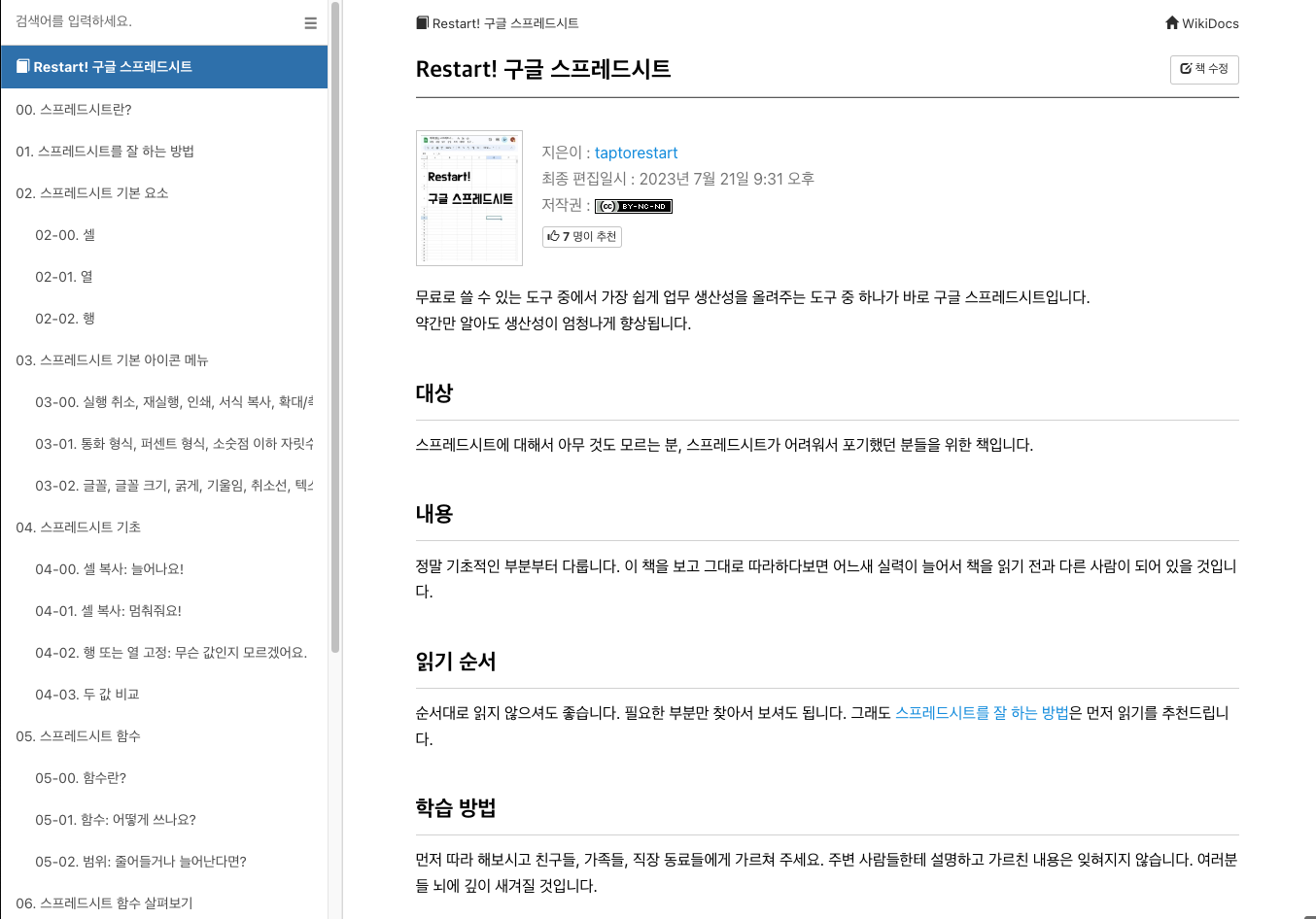Open chapter 05. 스프레드시트 함수

(164, 735)
